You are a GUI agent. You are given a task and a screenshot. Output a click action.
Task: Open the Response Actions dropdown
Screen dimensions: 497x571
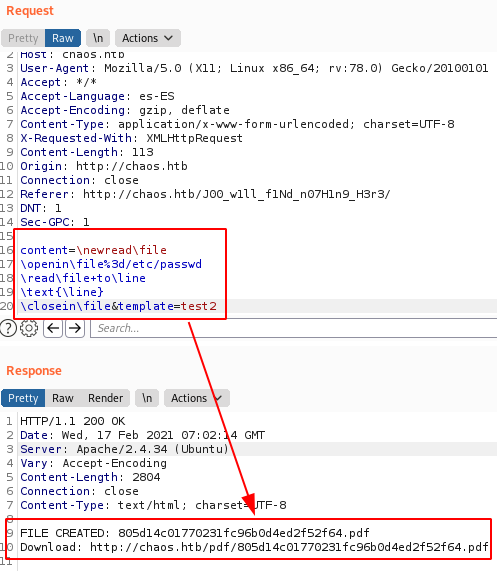pyautogui.click(x=197, y=398)
